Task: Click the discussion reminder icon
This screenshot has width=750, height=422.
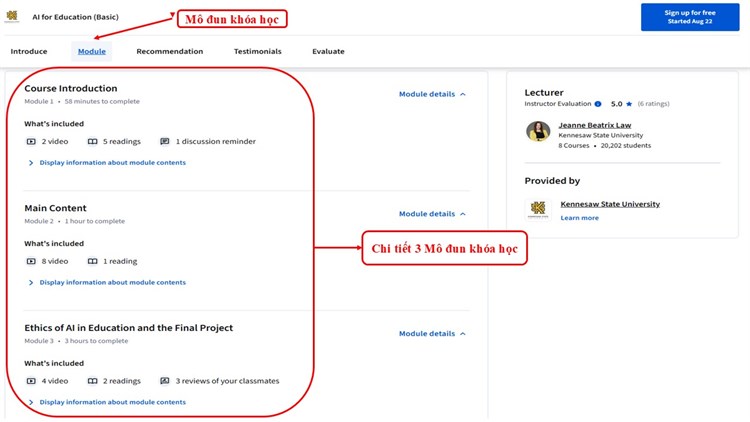Action: 165,142
